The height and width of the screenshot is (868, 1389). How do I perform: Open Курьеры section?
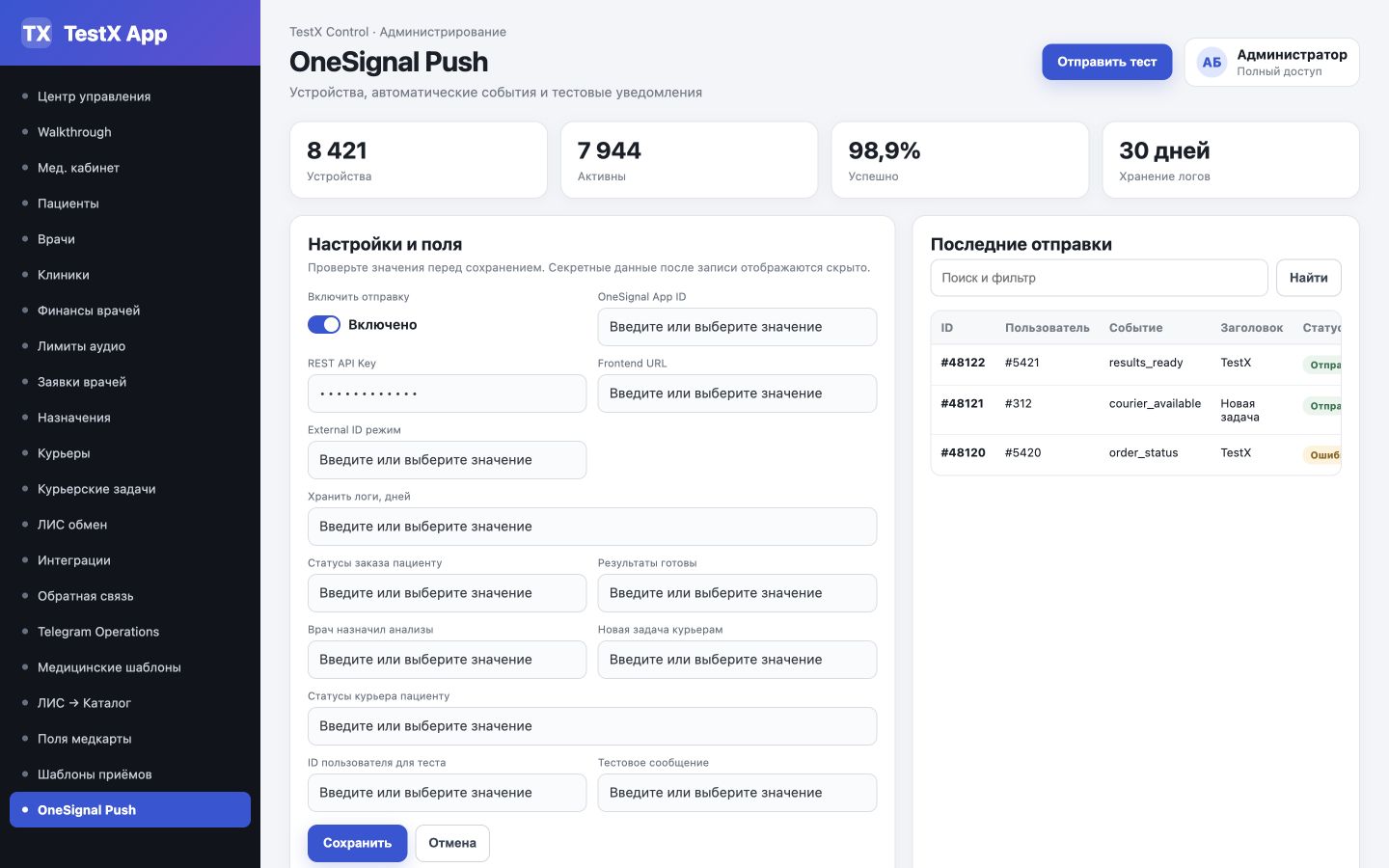pyautogui.click(x=130, y=453)
